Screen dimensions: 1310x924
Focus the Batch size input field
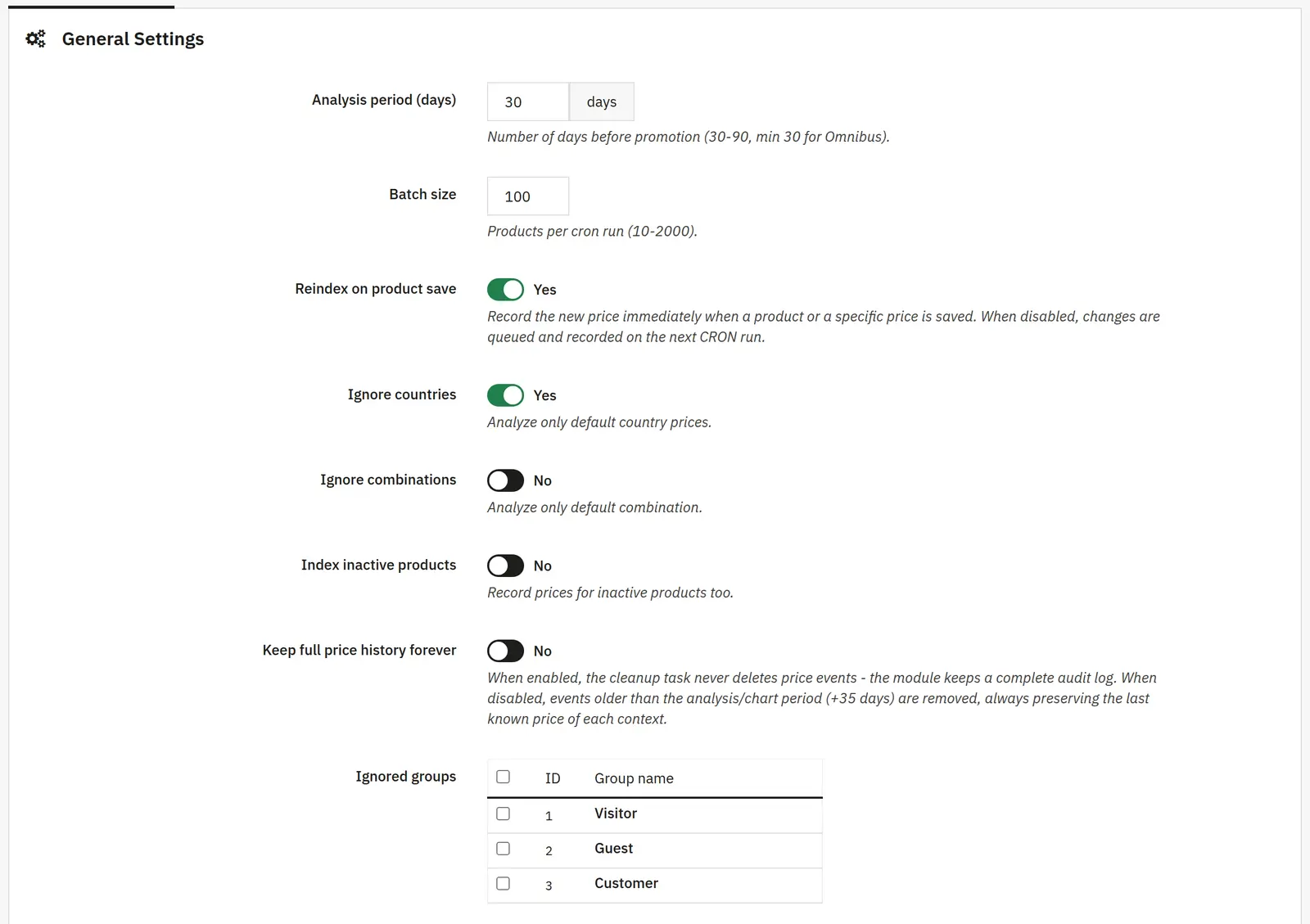tap(528, 196)
